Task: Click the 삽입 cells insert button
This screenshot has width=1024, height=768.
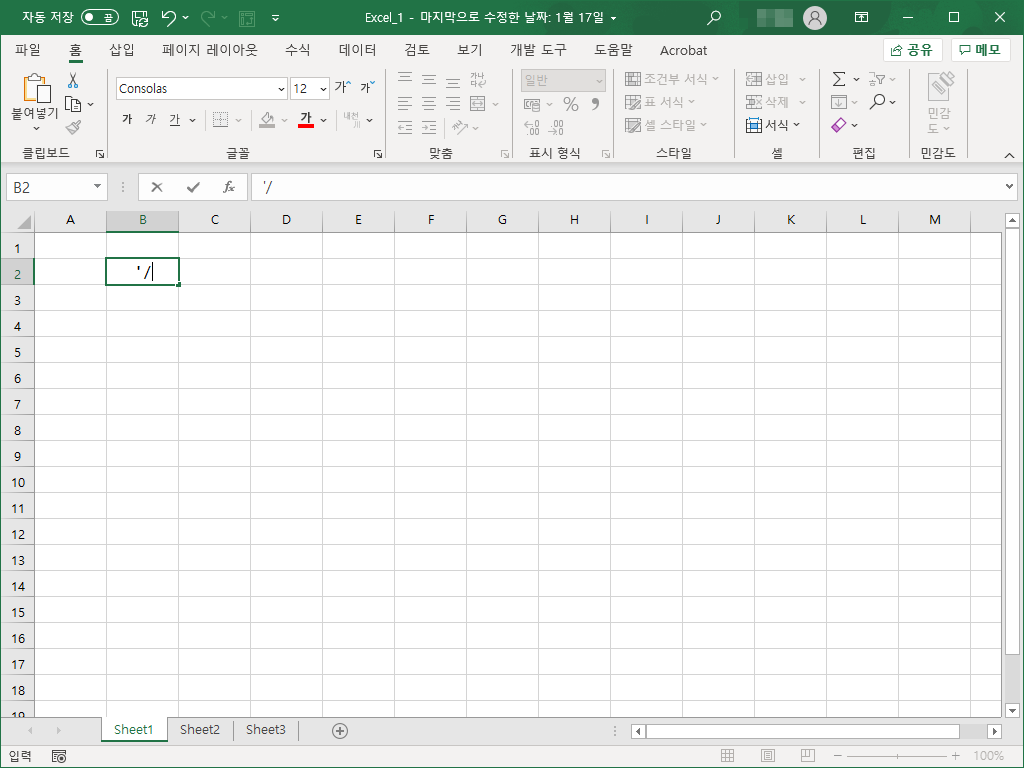Action: pos(776,79)
